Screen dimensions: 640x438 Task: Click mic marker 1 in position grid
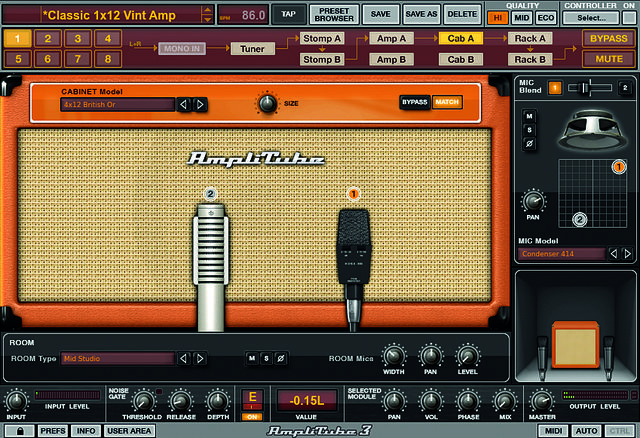(x=619, y=167)
